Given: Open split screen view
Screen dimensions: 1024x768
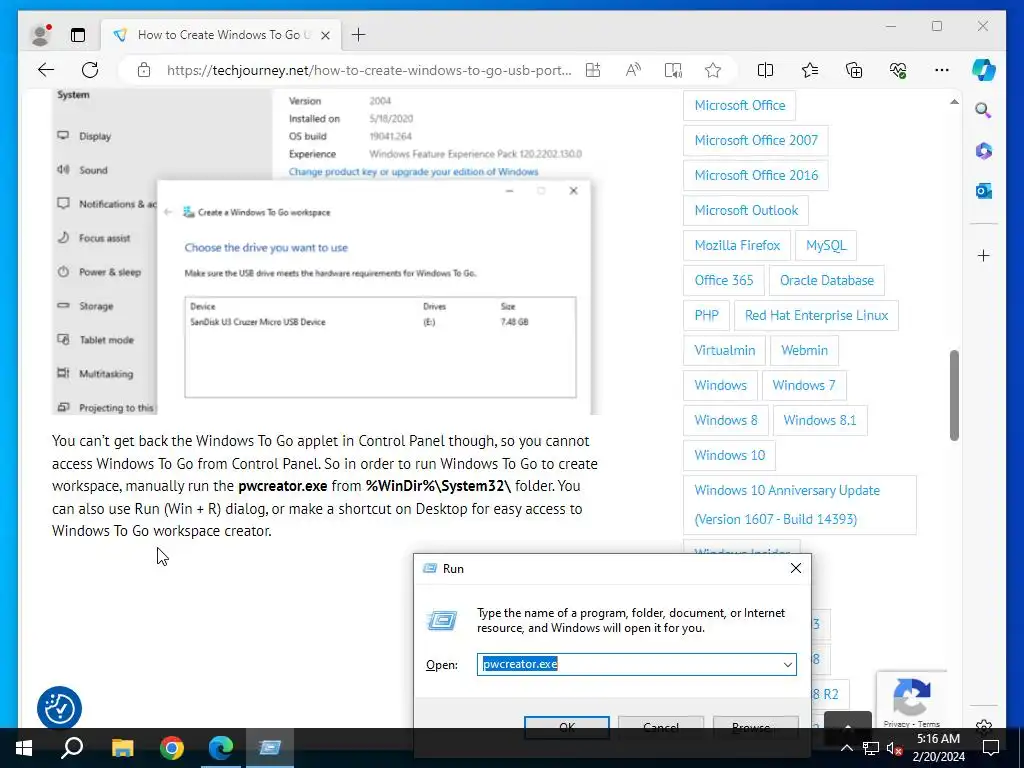Looking at the screenshot, I should pyautogui.click(x=765, y=70).
